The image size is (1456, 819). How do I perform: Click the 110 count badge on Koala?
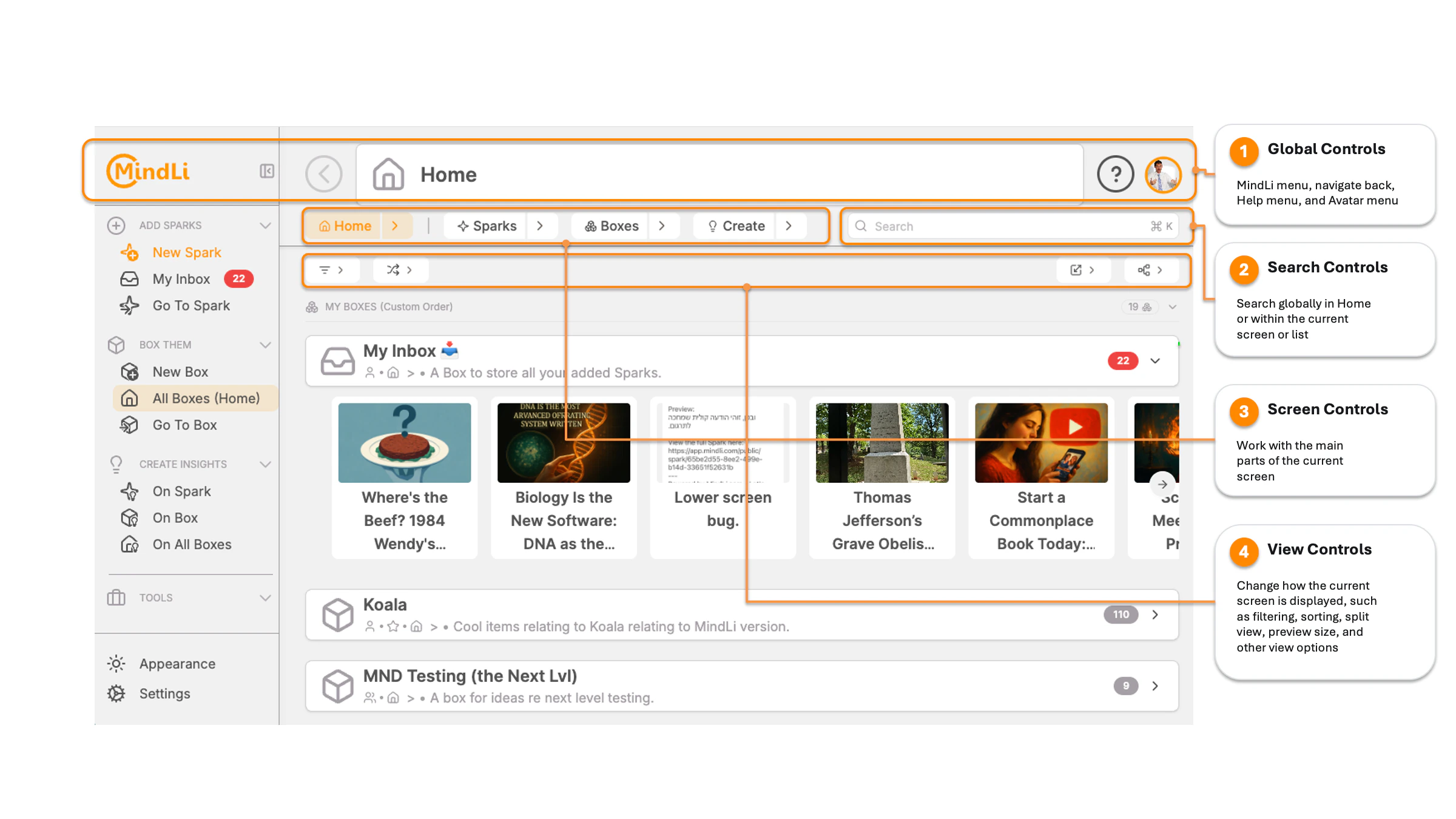point(1121,615)
